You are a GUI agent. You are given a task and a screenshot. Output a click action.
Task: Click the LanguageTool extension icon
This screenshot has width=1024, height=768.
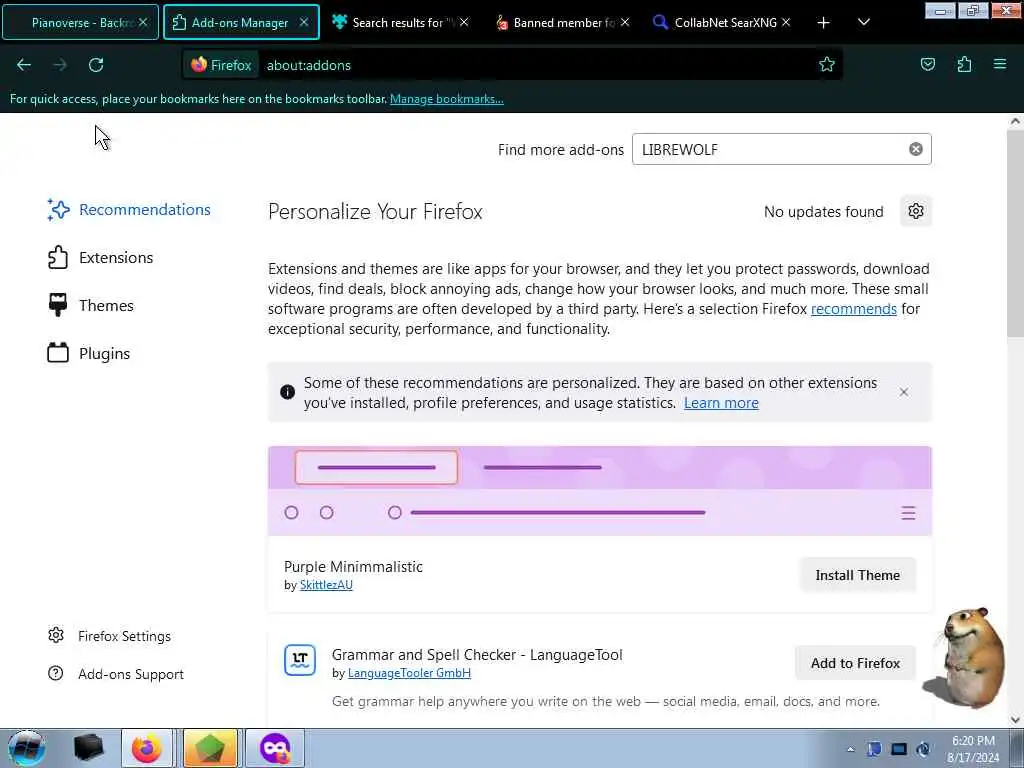point(300,660)
